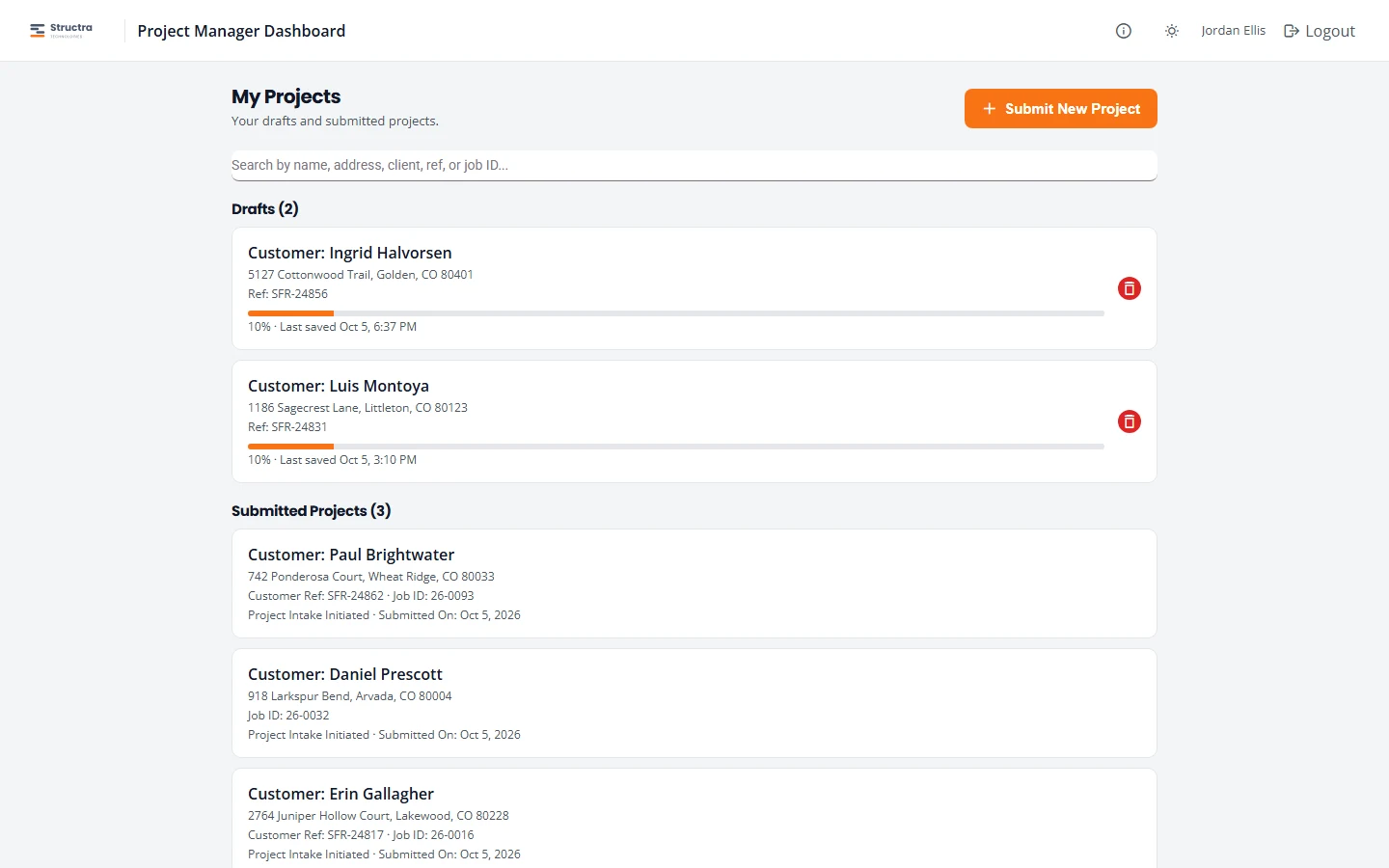This screenshot has height=868, width=1389.
Task: Delete the Luis Montoya draft
Action: 1130,421
